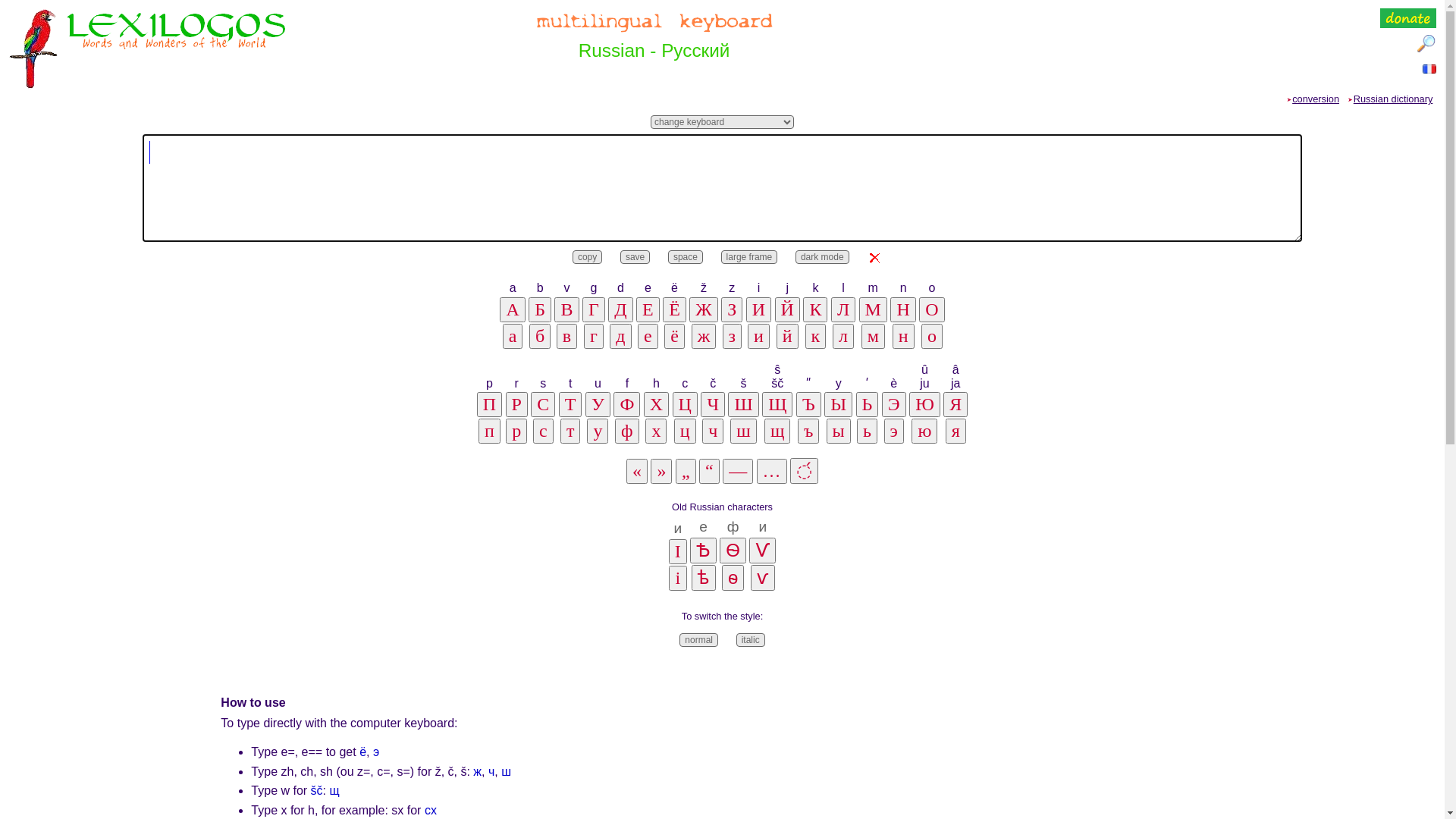Insert lowercase letter у

[x=598, y=431]
